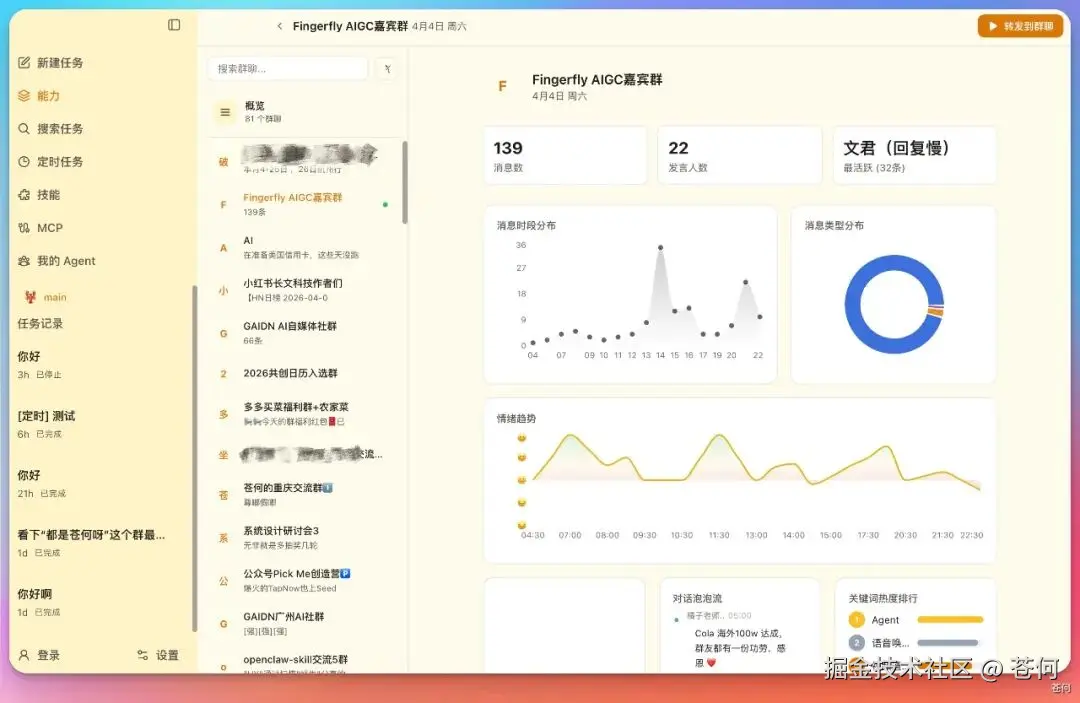Image resolution: width=1080 pixels, height=703 pixels.
Task: Click the 能力 layers icon in sidebar
Action: coord(24,96)
